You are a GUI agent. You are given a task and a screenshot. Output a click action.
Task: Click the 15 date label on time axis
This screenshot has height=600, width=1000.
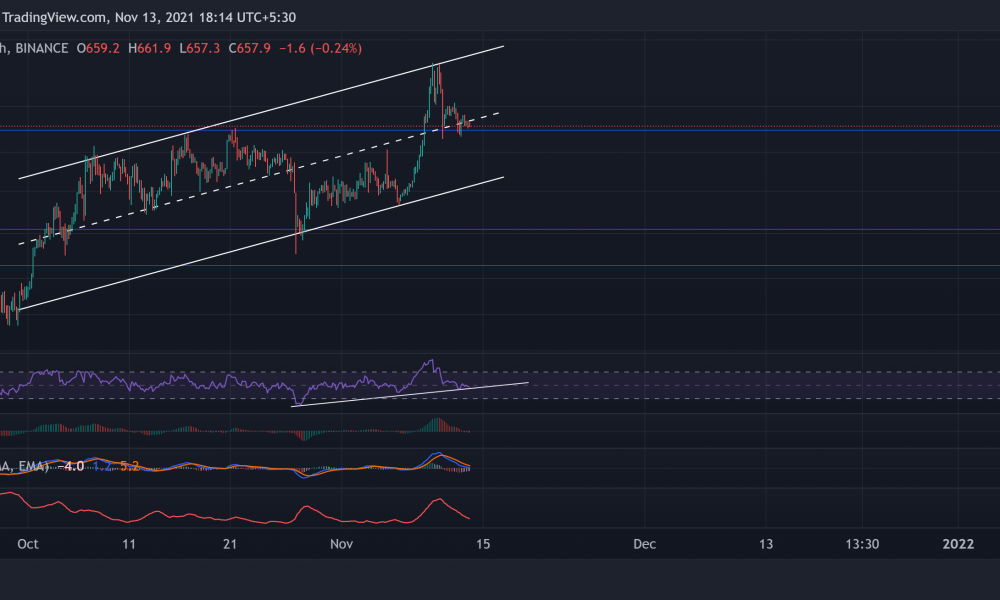pos(483,544)
